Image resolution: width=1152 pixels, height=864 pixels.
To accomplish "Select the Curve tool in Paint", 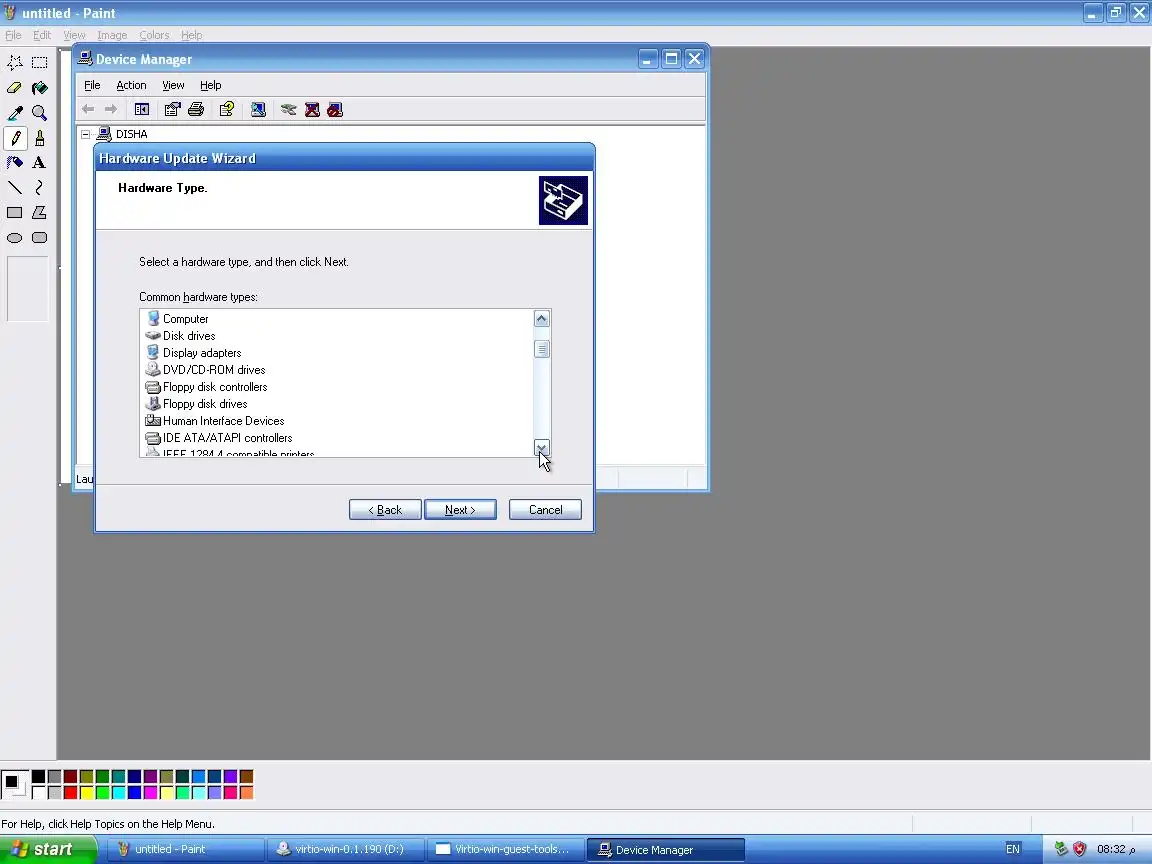I will (40, 187).
